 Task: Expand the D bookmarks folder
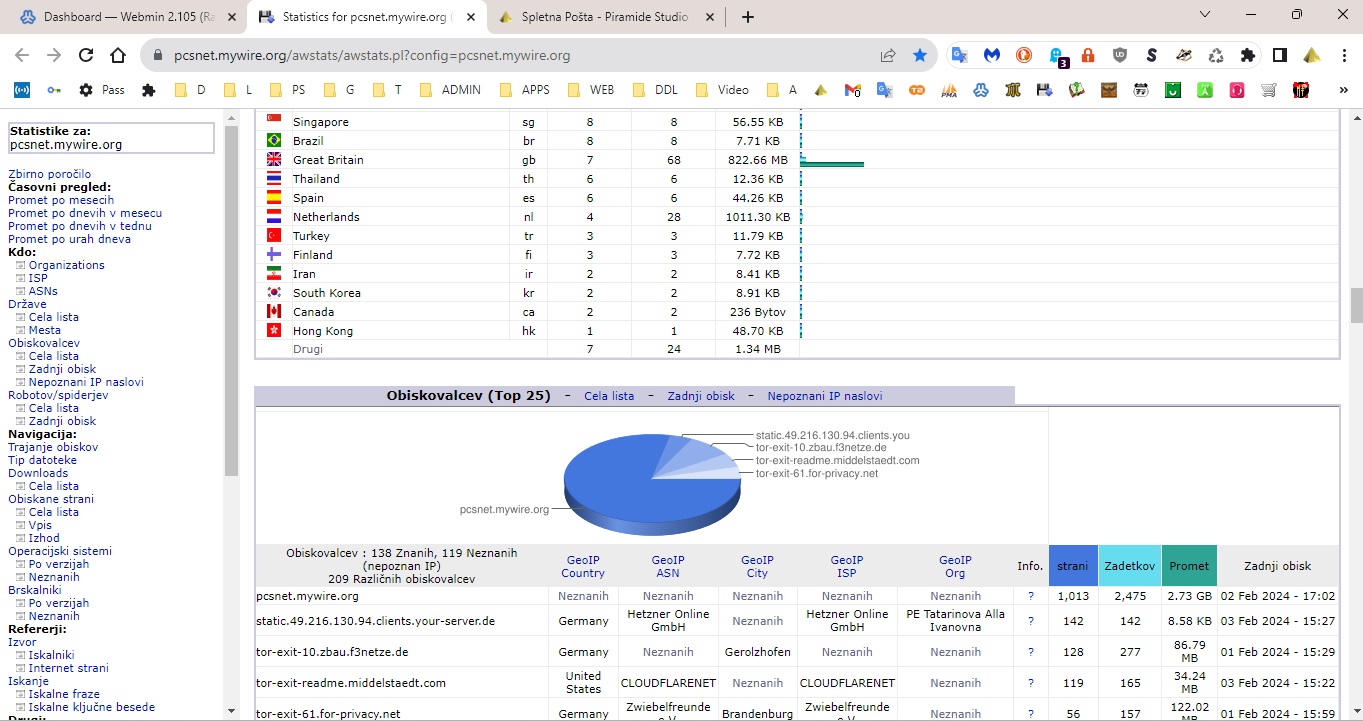click(x=190, y=90)
